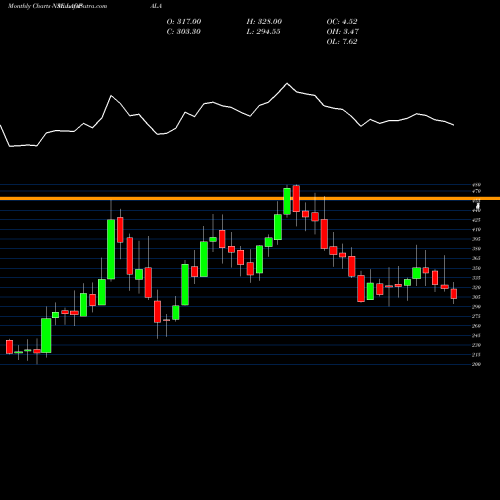Click the 260 price axis label

tap(476, 326)
